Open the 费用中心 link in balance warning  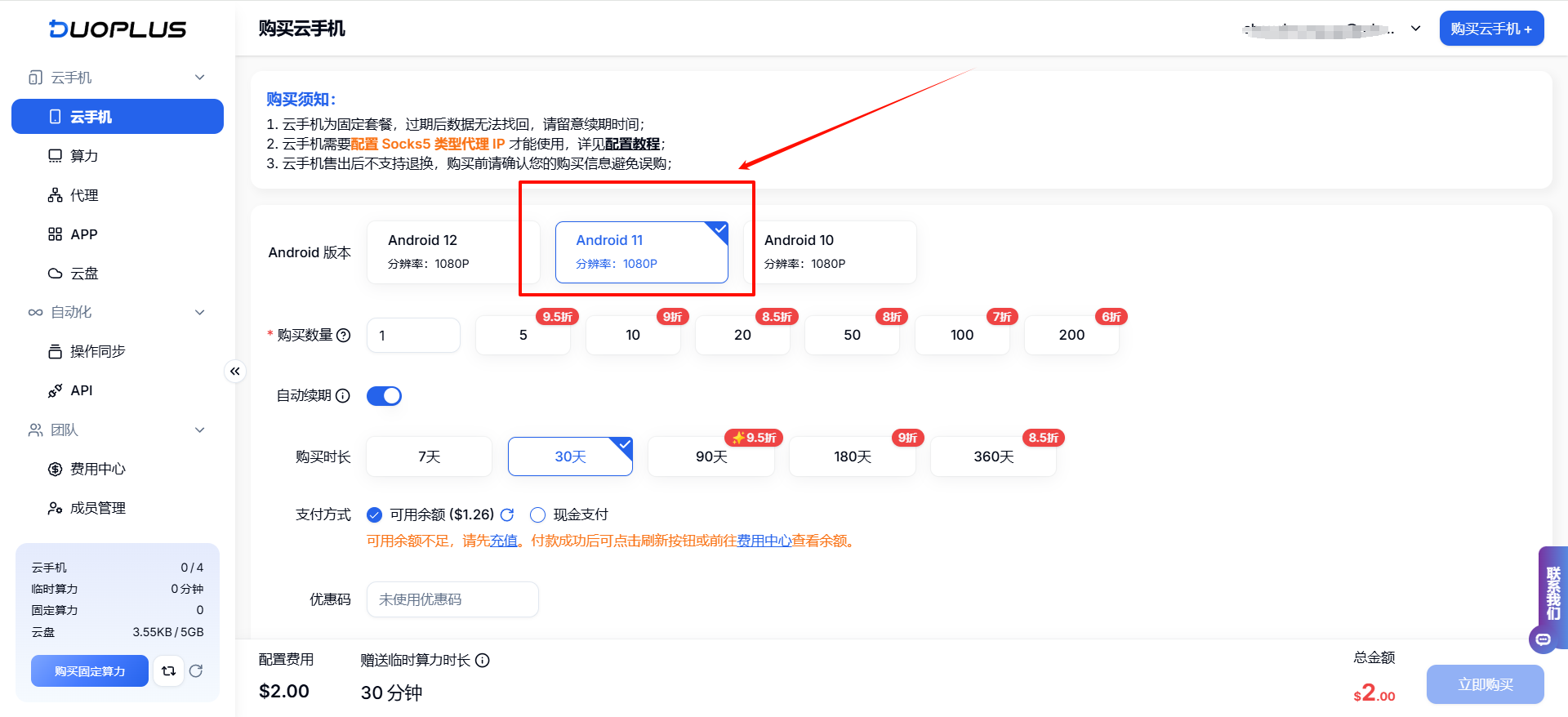764,541
